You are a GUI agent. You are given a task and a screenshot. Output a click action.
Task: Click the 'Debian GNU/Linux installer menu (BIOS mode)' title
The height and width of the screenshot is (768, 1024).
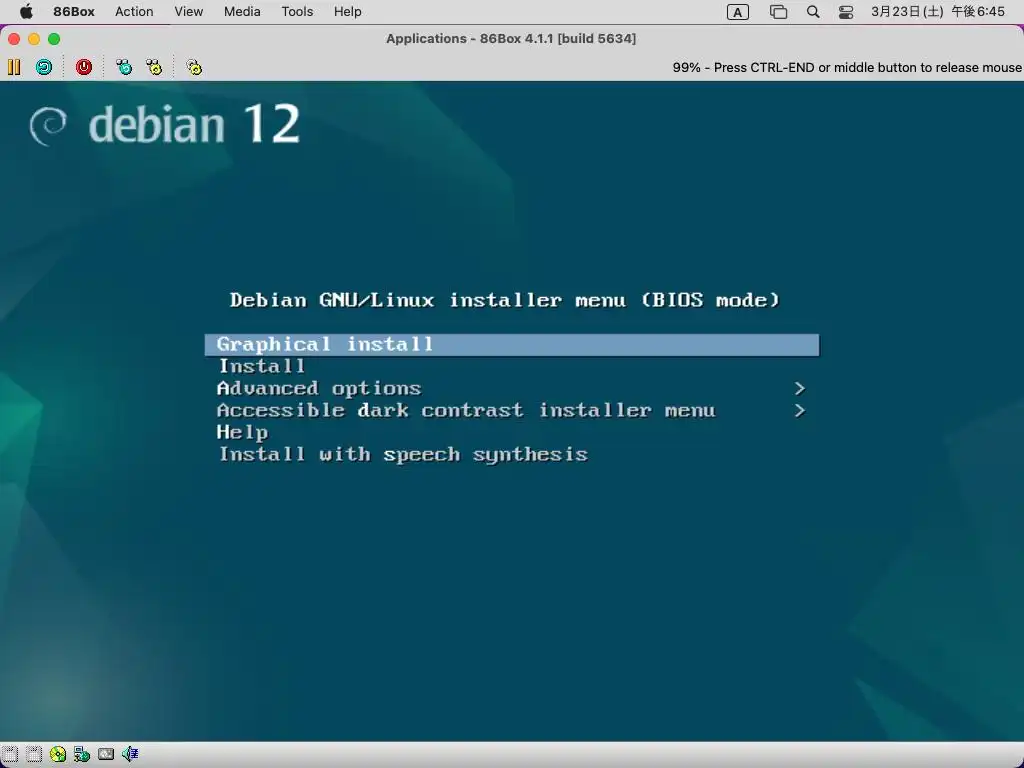505,300
